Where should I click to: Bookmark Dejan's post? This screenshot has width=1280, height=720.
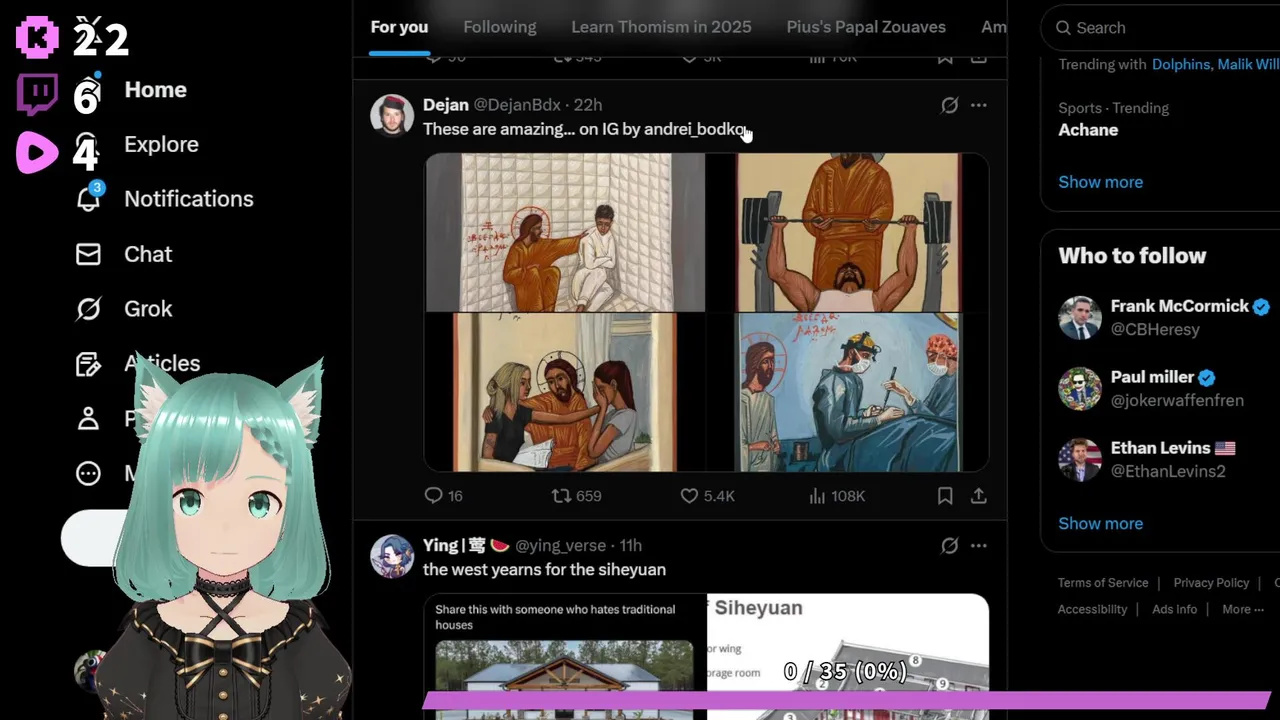click(945, 496)
